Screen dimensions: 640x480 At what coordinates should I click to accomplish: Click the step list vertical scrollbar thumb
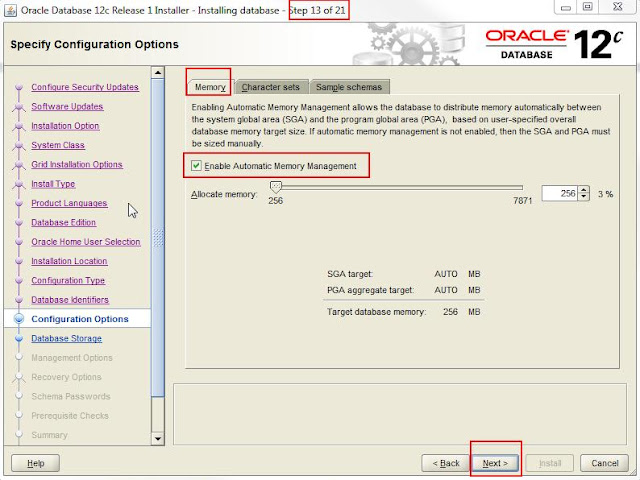click(158, 237)
